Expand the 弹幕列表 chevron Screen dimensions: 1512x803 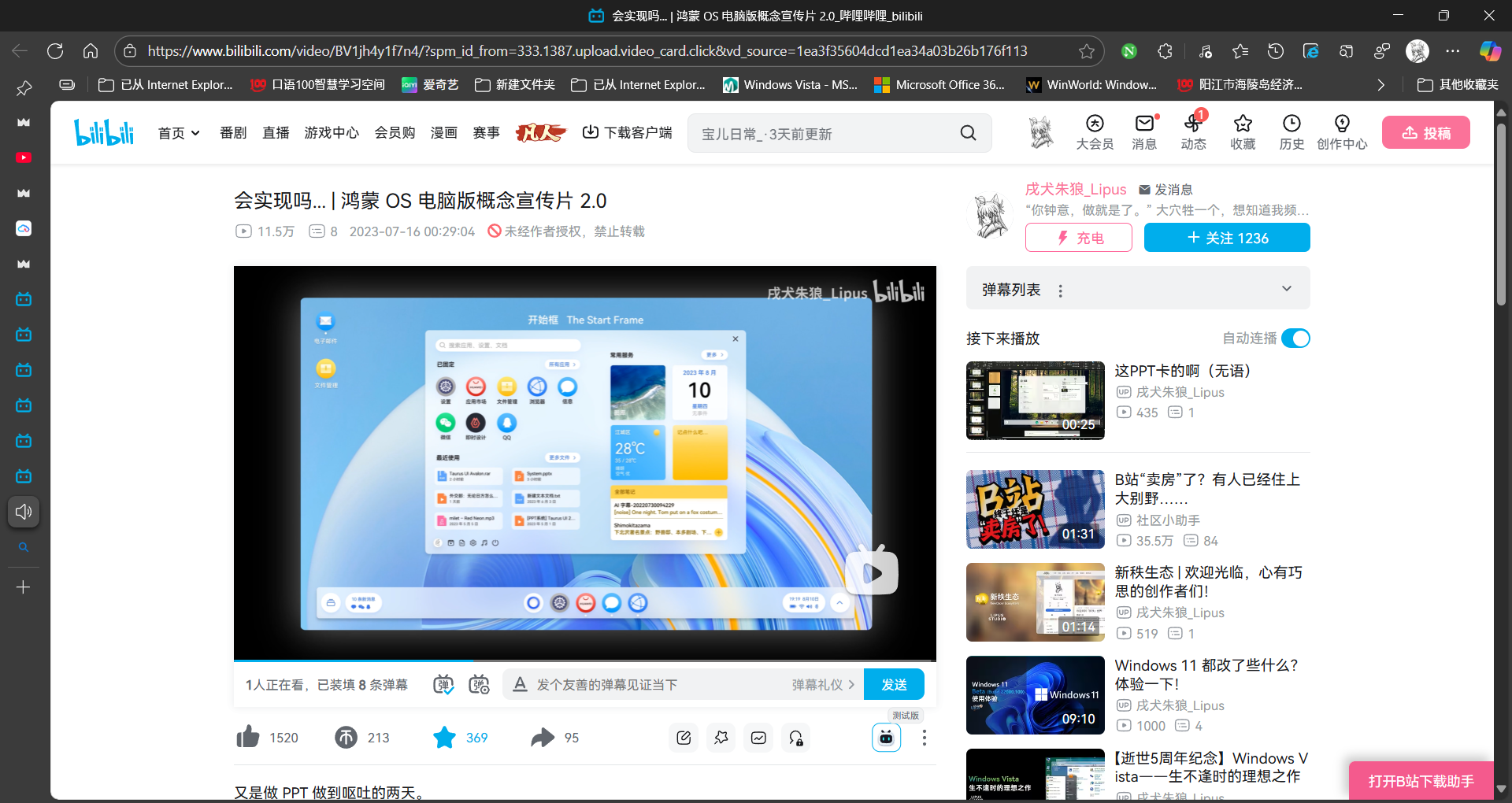pos(1287,288)
